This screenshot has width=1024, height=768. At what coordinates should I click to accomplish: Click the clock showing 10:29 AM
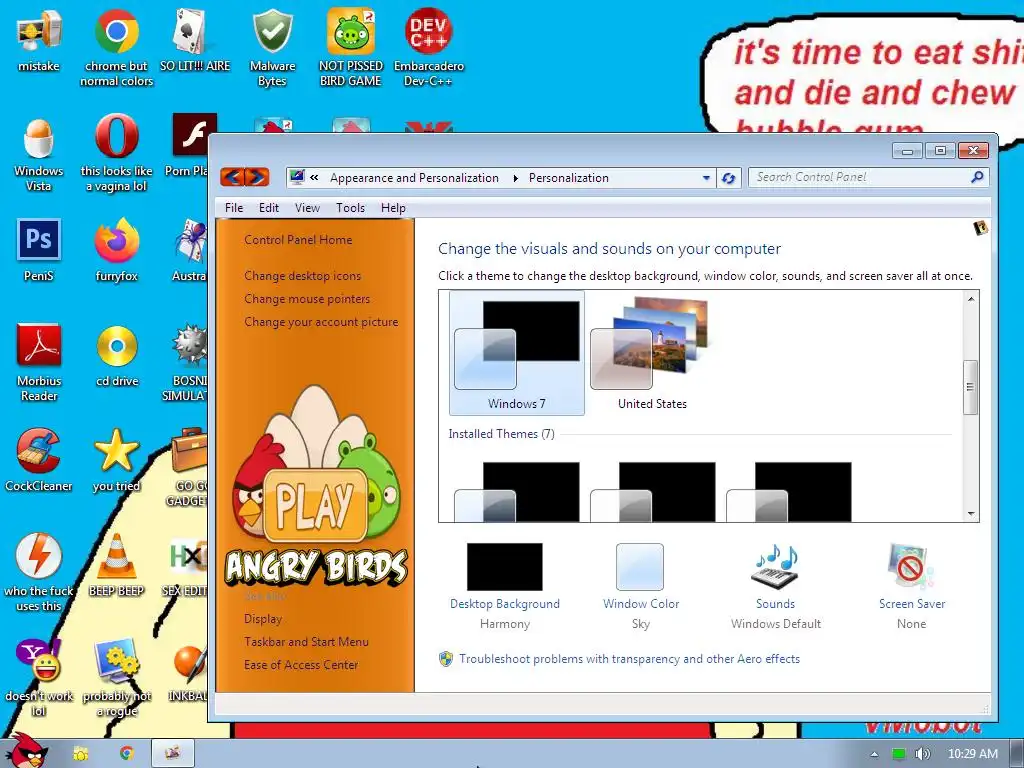coord(972,754)
